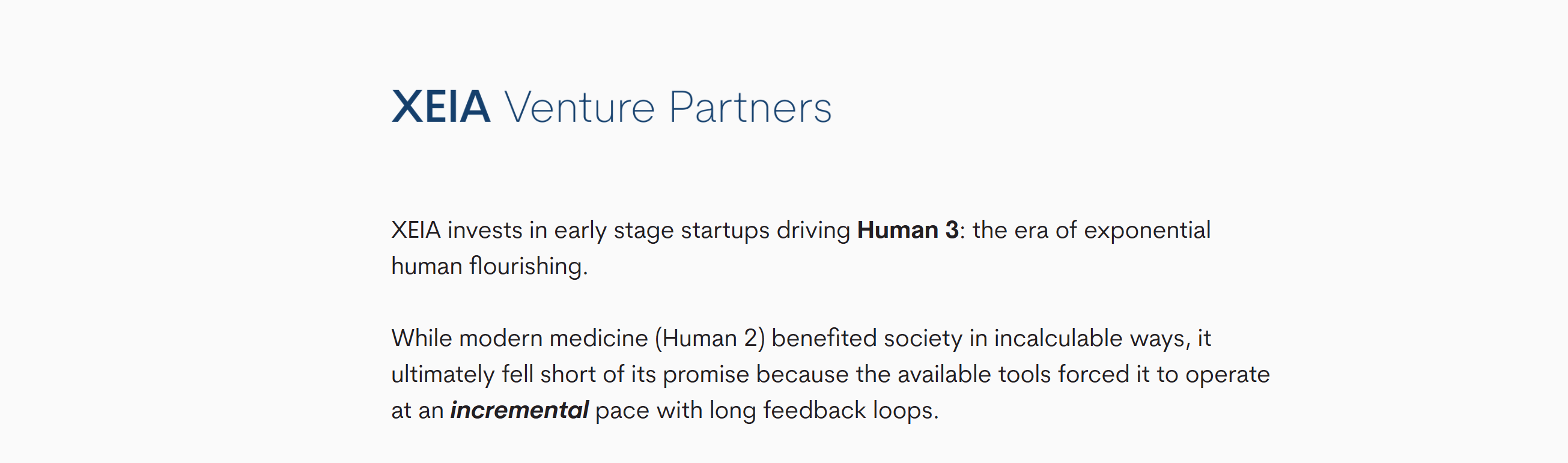Image resolution: width=1568 pixels, height=463 pixels.
Task: Click the word operate at line end
Action: point(1228,375)
